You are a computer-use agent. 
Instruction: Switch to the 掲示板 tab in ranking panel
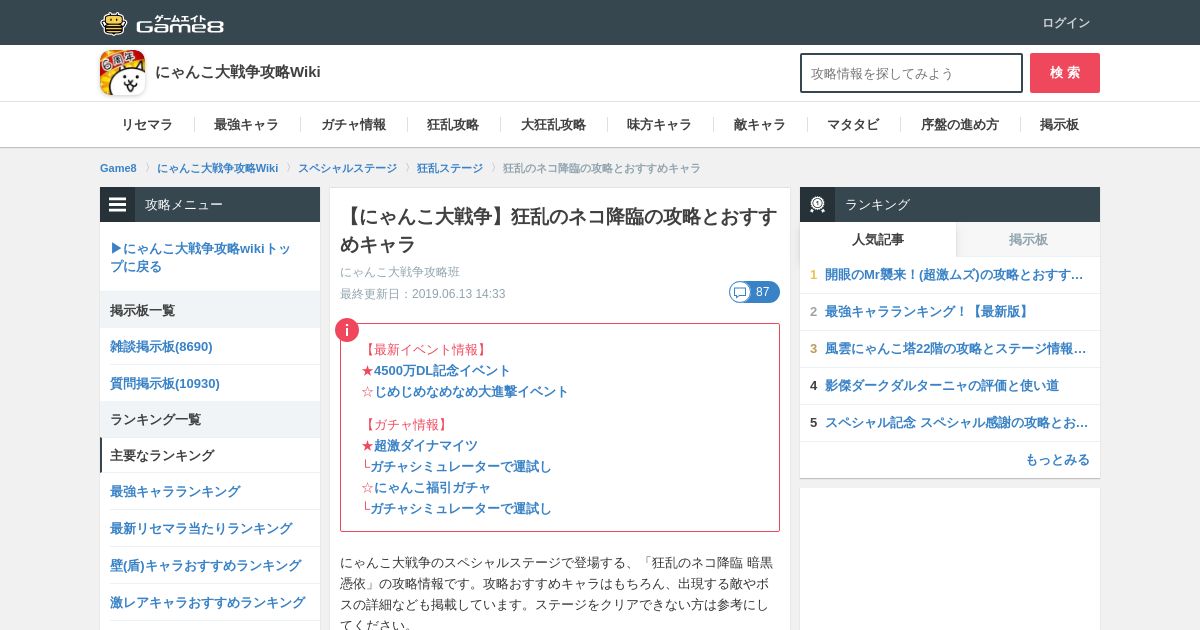[x=1028, y=239]
